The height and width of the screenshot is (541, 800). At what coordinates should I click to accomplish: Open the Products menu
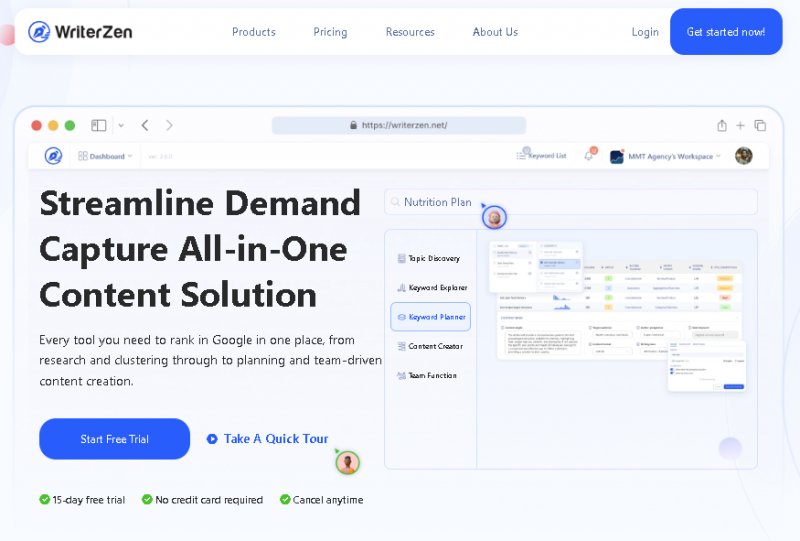click(254, 32)
